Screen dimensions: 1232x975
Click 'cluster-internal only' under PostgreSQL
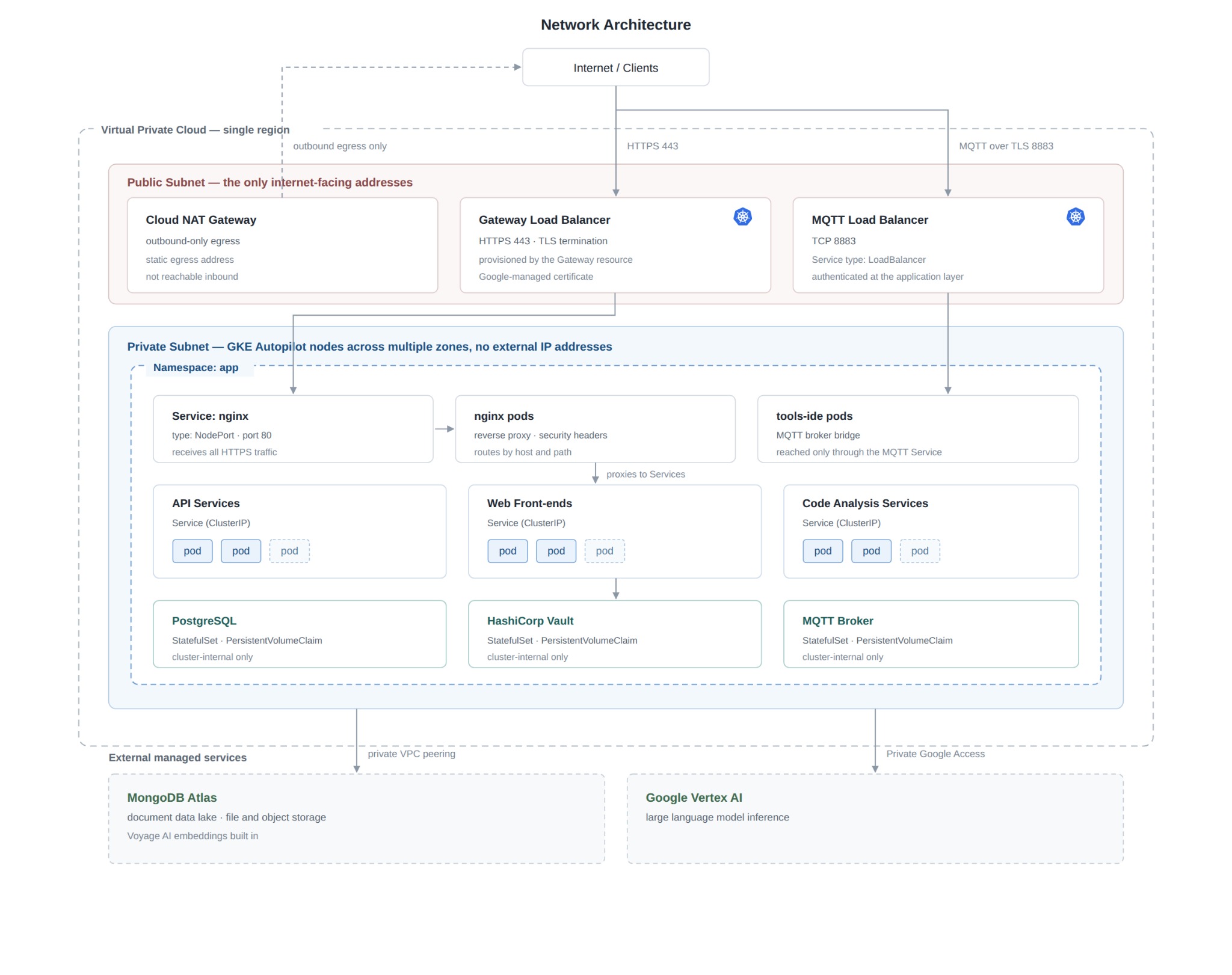(x=212, y=657)
